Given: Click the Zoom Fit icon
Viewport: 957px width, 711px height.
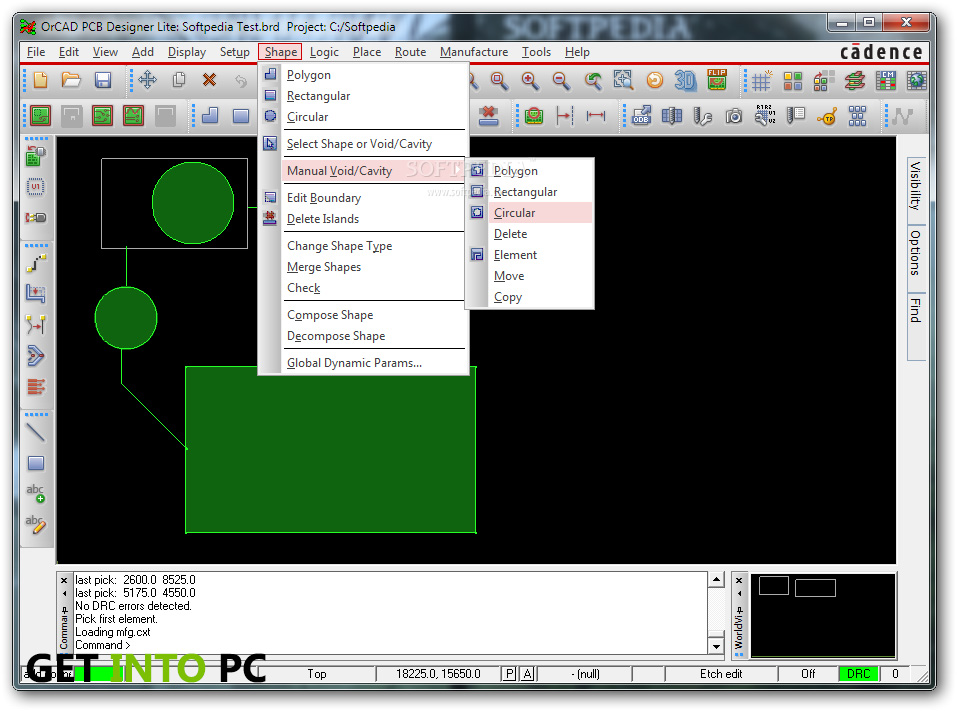Looking at the screenshot, I should point(623,80).
